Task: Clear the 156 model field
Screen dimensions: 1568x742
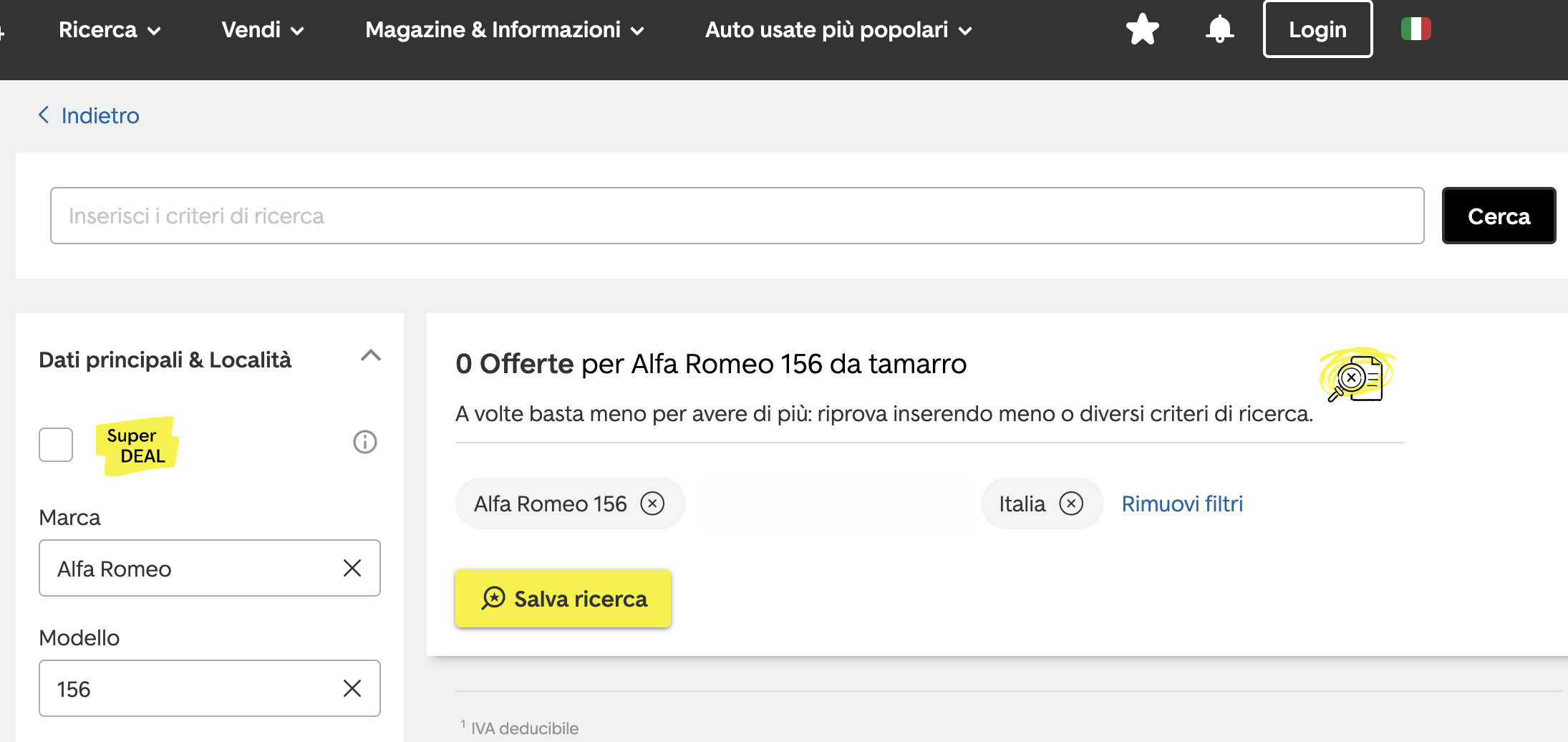Action: tap(352, 688)
